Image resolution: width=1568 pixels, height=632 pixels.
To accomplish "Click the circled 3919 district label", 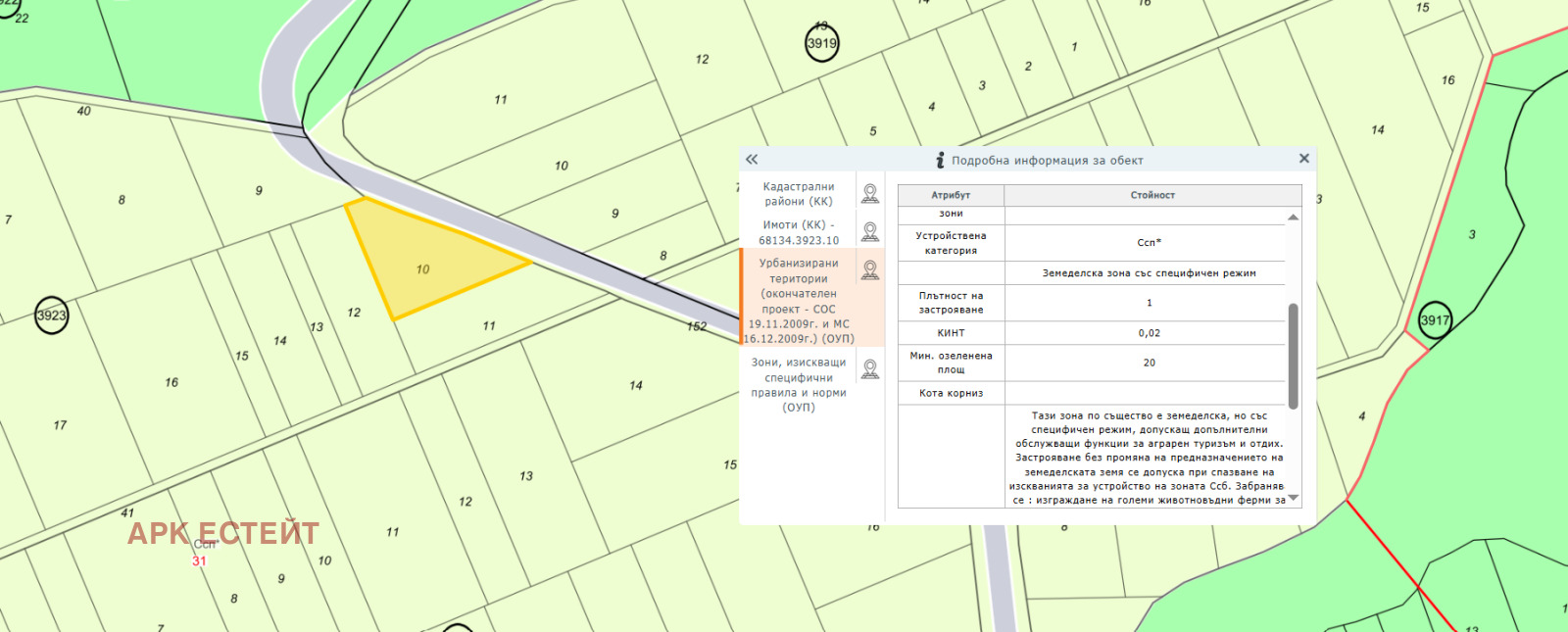I will click(821, 43).
